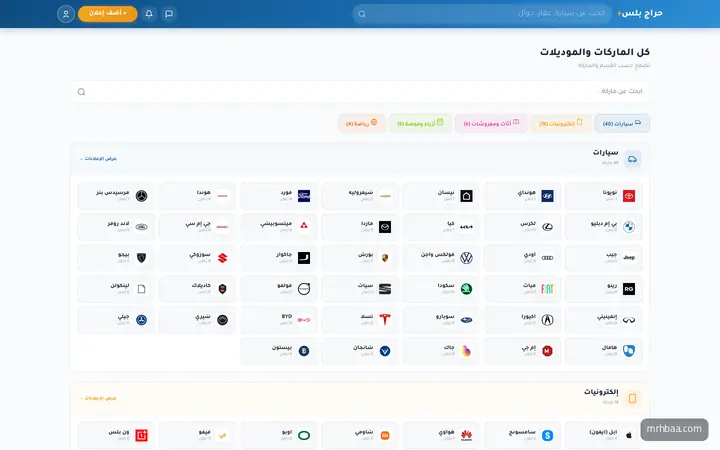Go to the حراج بلس home logo
Viewport: 720px width, 450px height.
640,13
